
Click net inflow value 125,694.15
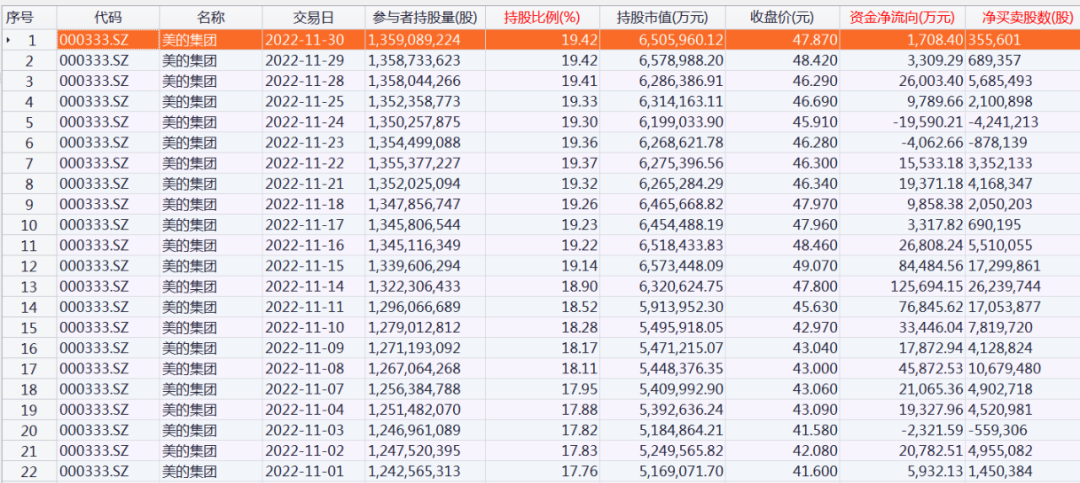(929, 287)
